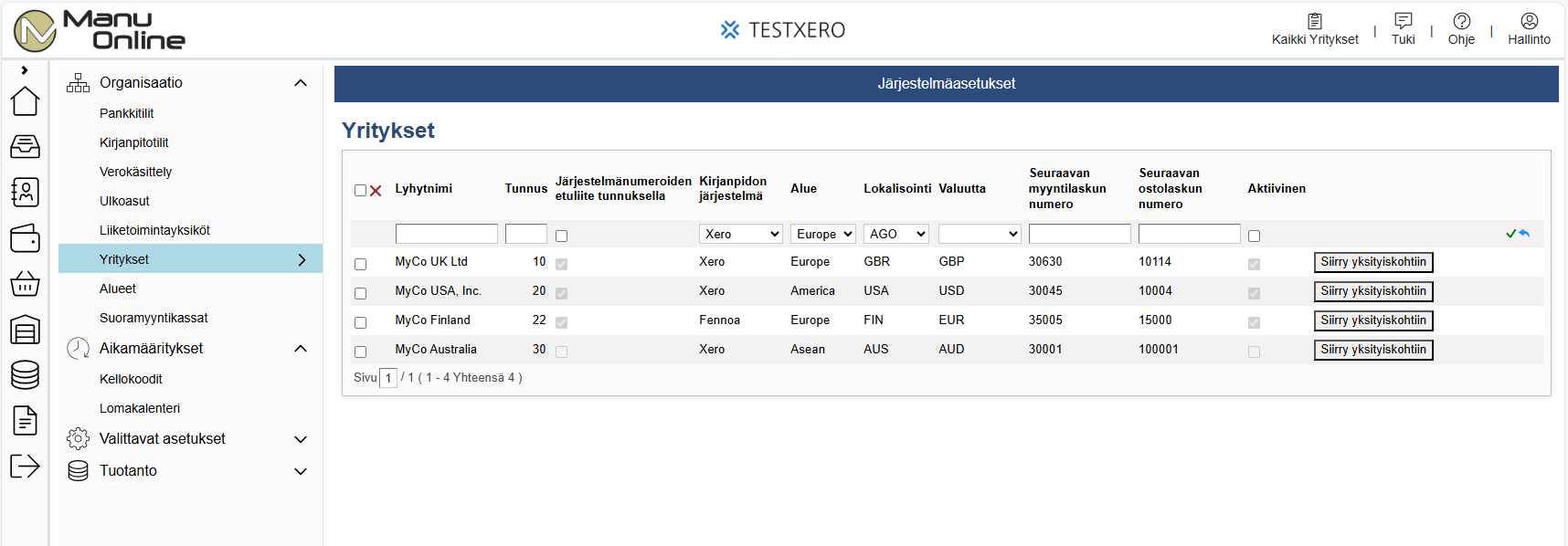Toggle the Aktiivinen filter checkbox

(x=1254, y=236)
